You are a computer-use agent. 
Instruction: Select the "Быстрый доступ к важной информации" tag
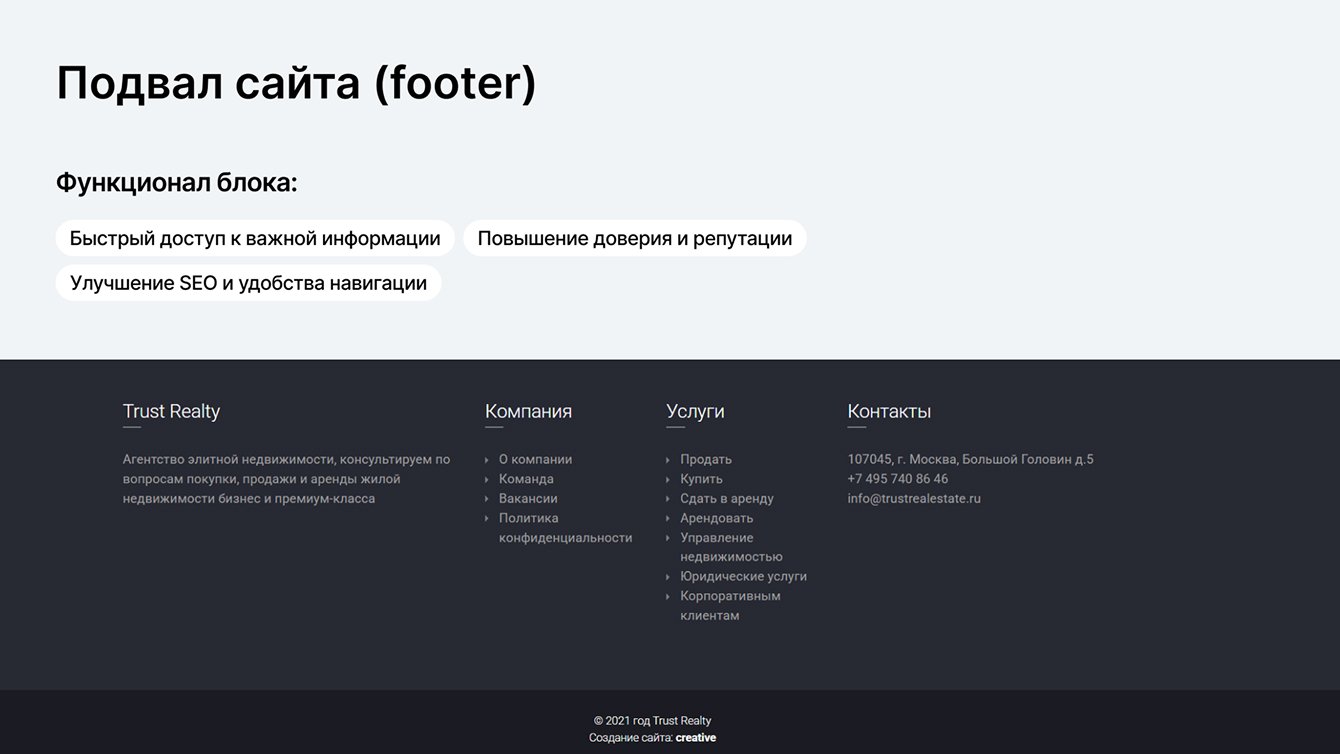pyautogui.click(x=255, y=239)
